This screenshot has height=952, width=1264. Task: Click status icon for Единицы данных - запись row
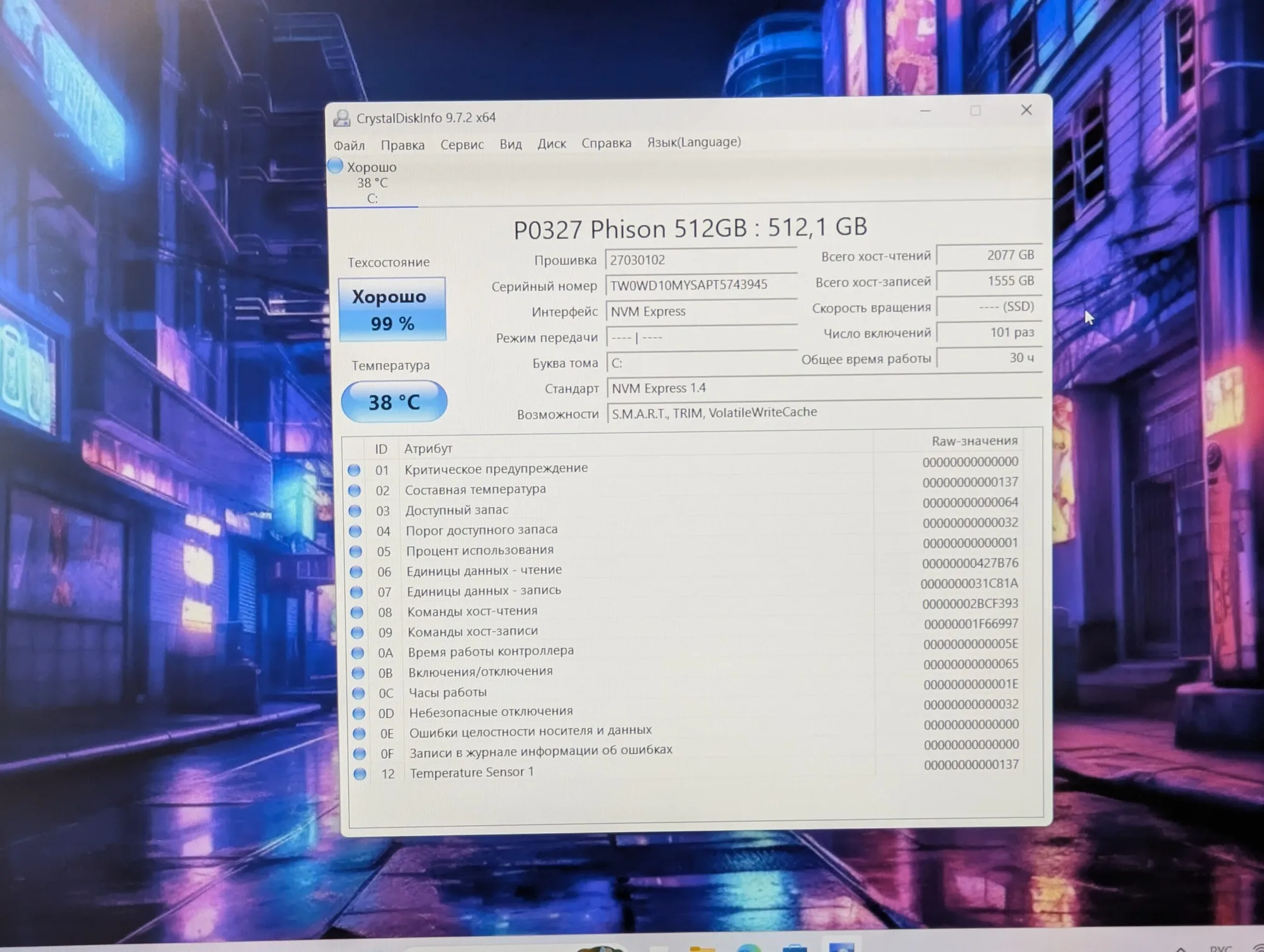(356, 592)
